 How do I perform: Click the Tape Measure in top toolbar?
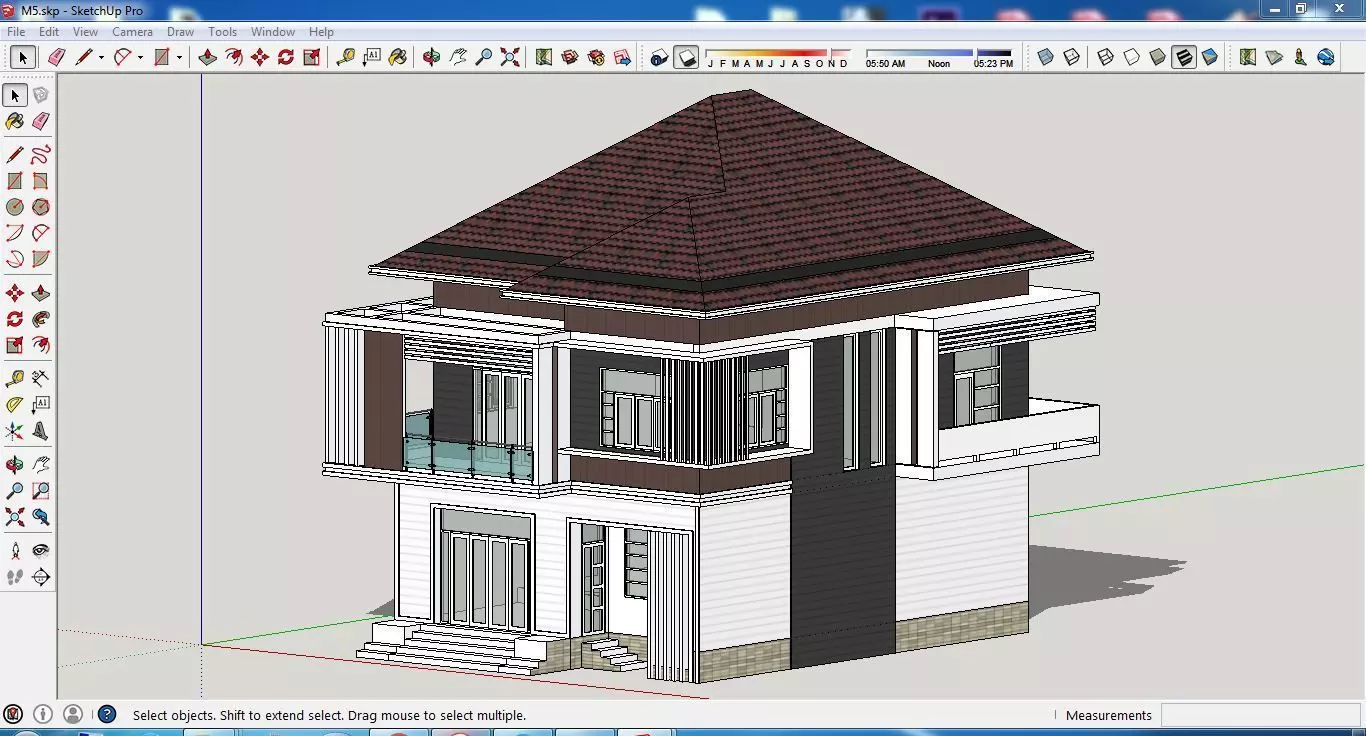pos(346,57)
